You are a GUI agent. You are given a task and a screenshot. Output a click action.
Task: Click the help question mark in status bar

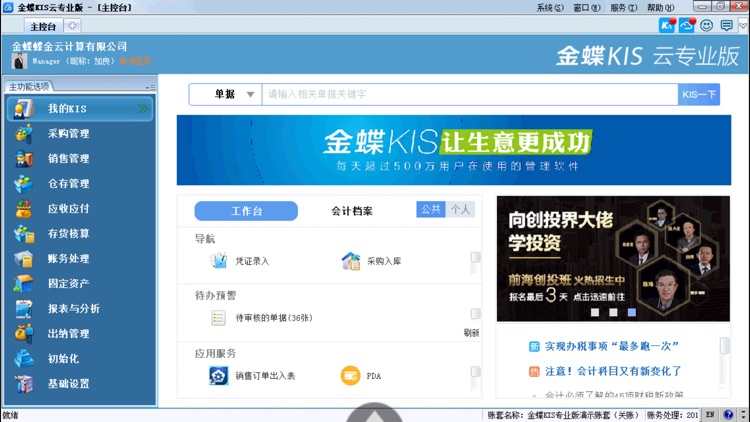coord(728,415)
